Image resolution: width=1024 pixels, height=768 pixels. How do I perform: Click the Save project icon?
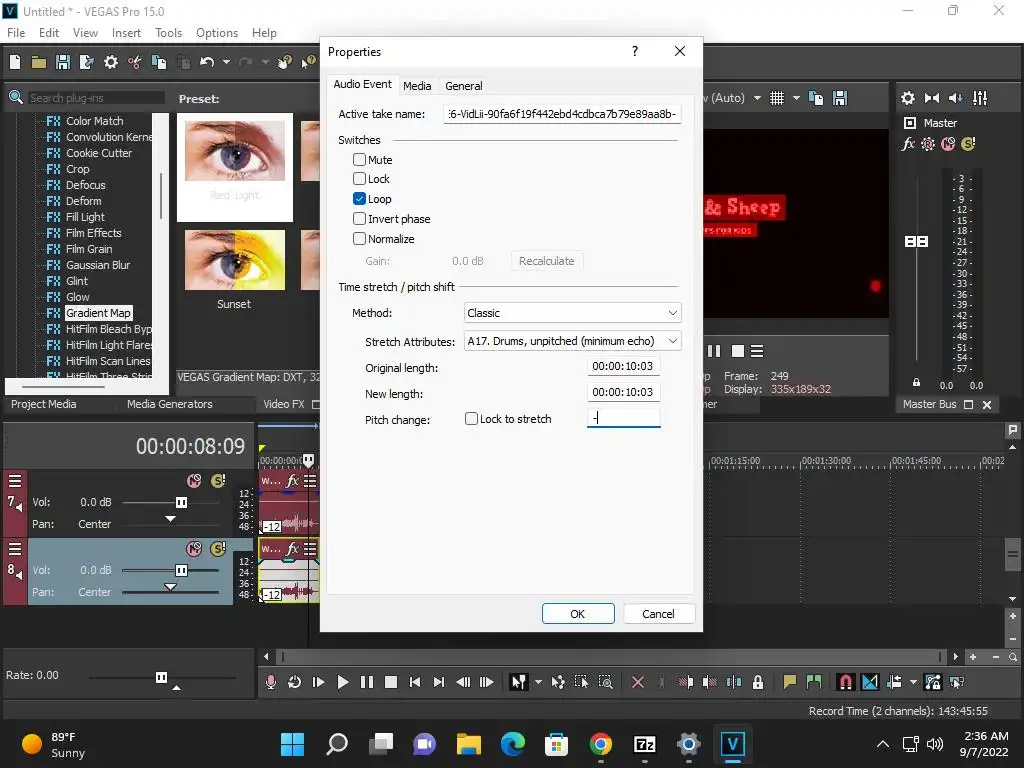pyautogui.click(x=63, y=62)
